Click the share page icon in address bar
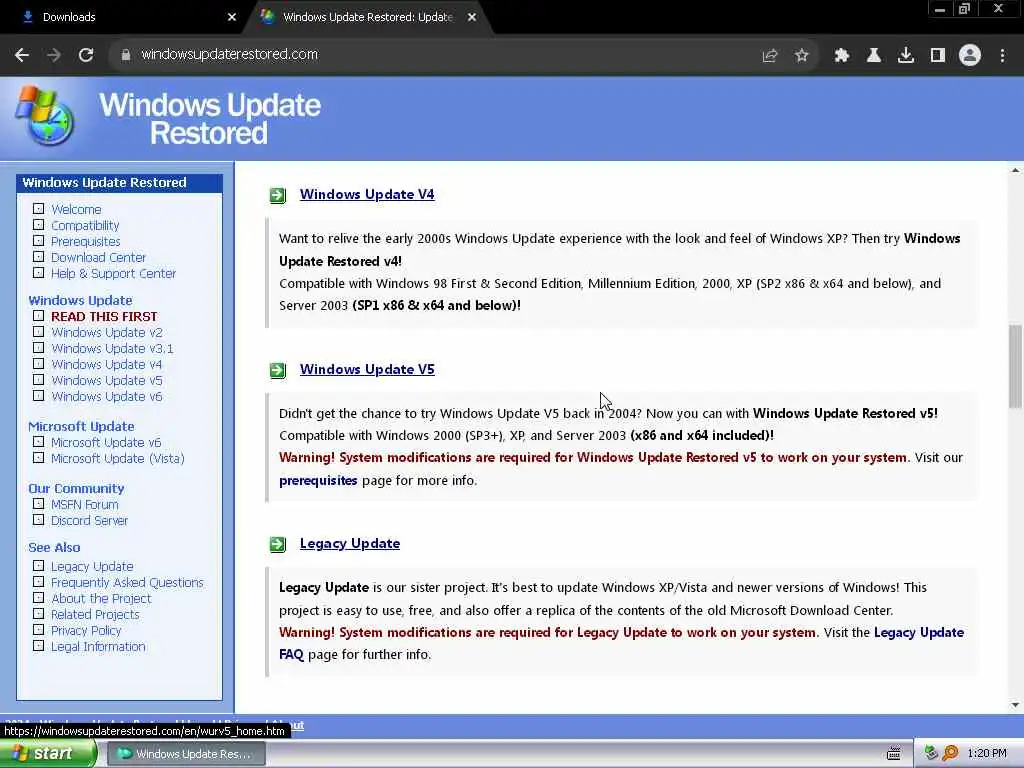Viewport: 1024px width, 768px height. (x=770, y=56)
